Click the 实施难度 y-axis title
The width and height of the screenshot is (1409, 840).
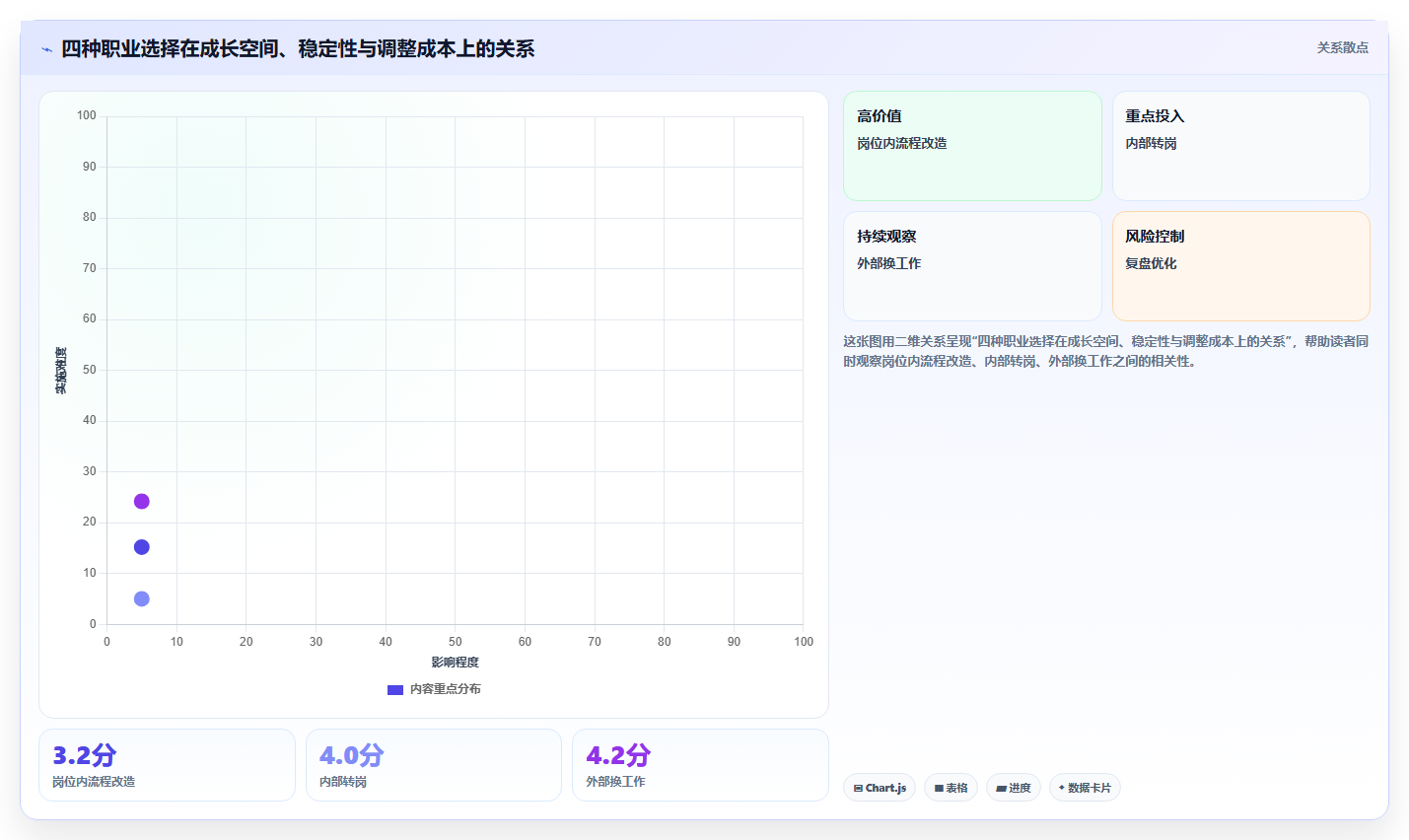point(61,371)
